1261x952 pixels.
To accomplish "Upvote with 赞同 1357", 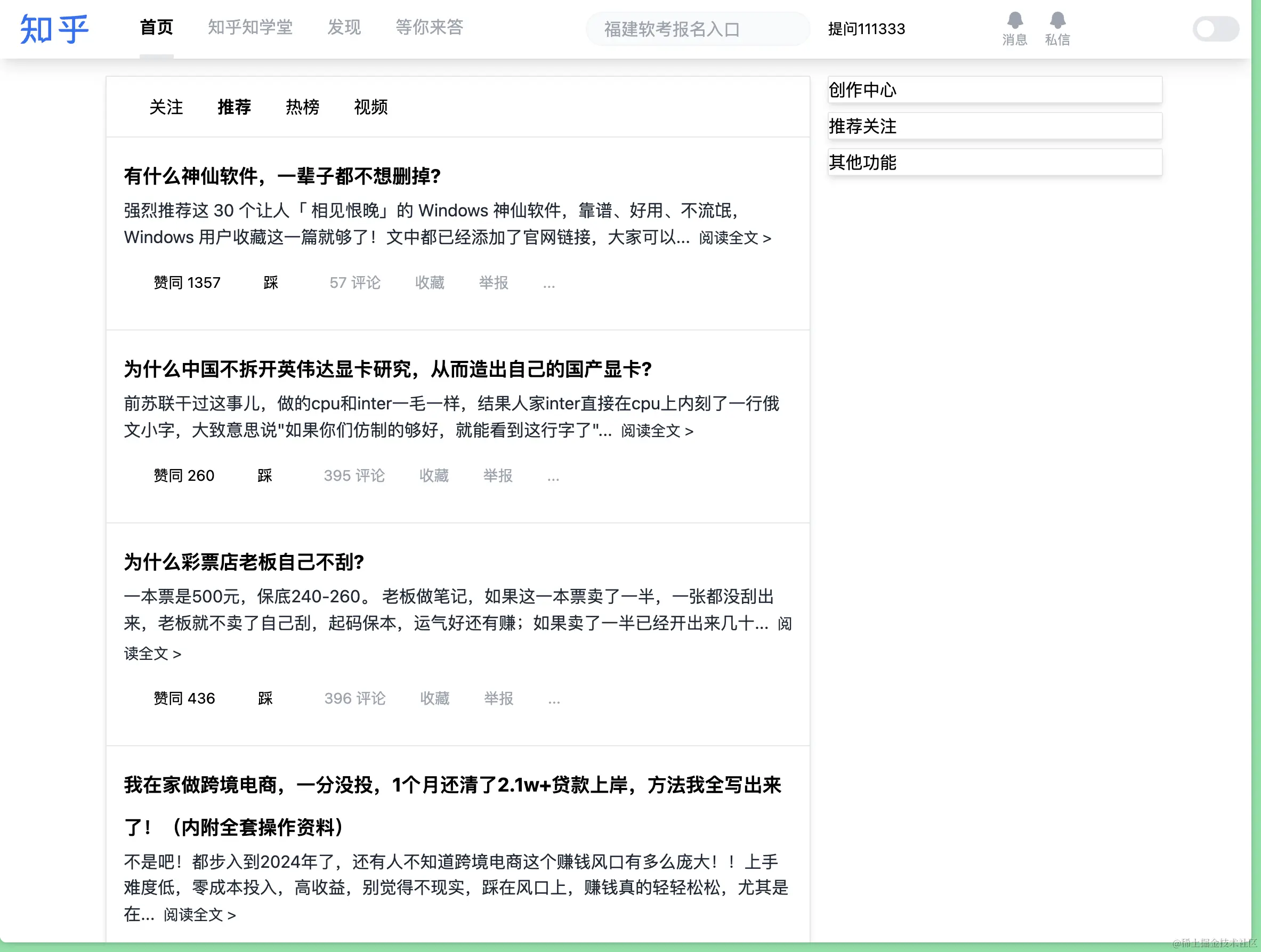I will click(187, 283).
